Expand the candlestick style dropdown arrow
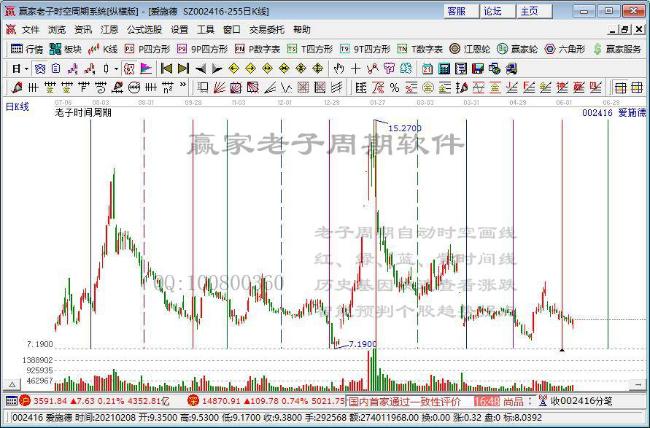 coord(116,69)
